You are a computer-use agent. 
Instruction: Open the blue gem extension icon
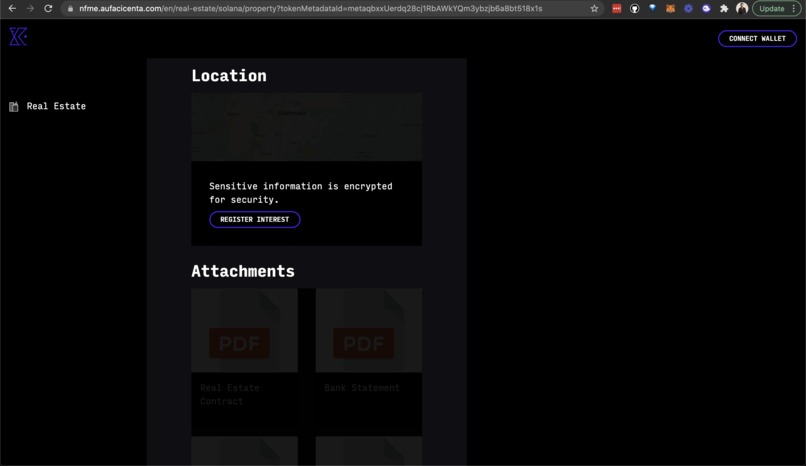[652, 8]
